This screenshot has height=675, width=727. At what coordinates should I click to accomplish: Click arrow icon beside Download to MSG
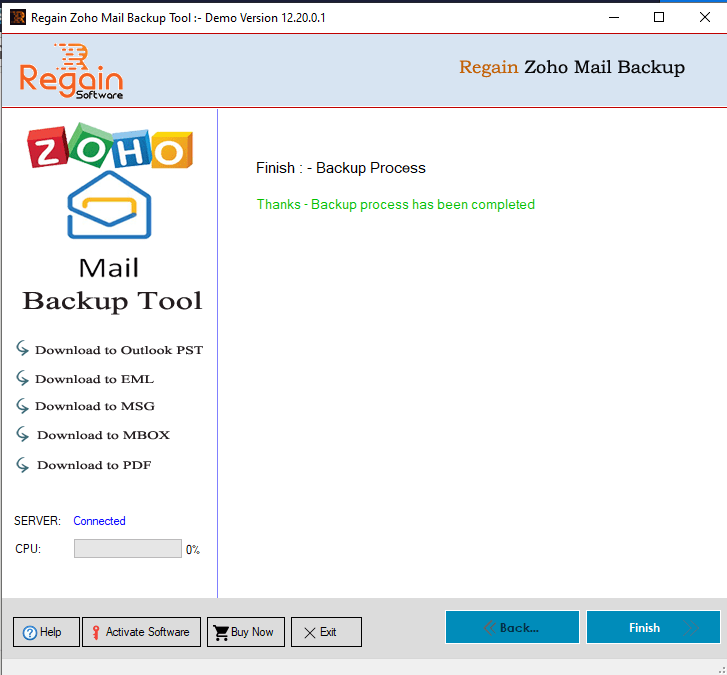pyautogui.click(x=22, y=406)
